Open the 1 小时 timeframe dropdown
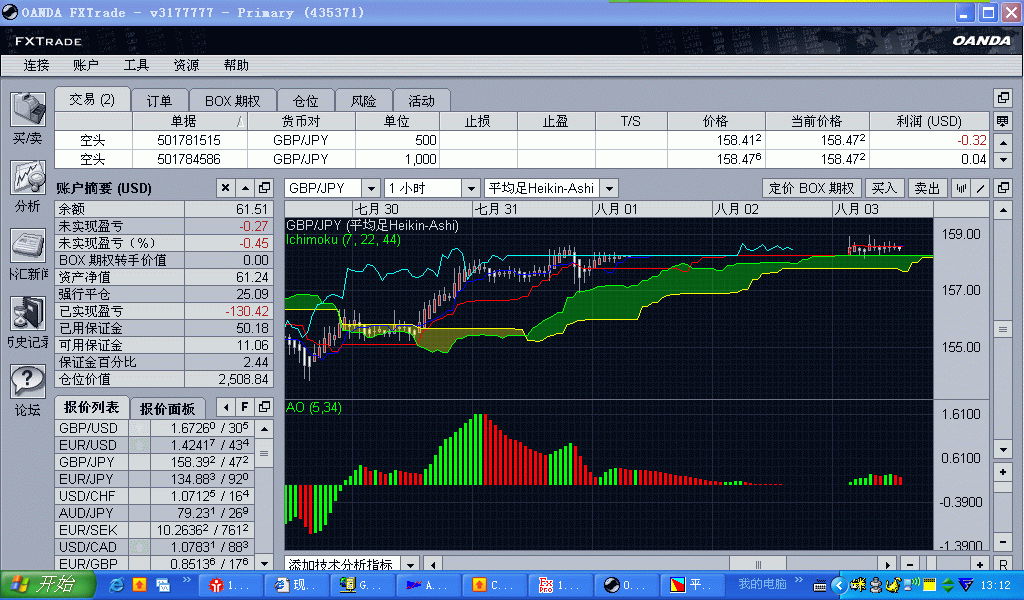This screenshot has width=1024, height=600. tap(471, 188)
